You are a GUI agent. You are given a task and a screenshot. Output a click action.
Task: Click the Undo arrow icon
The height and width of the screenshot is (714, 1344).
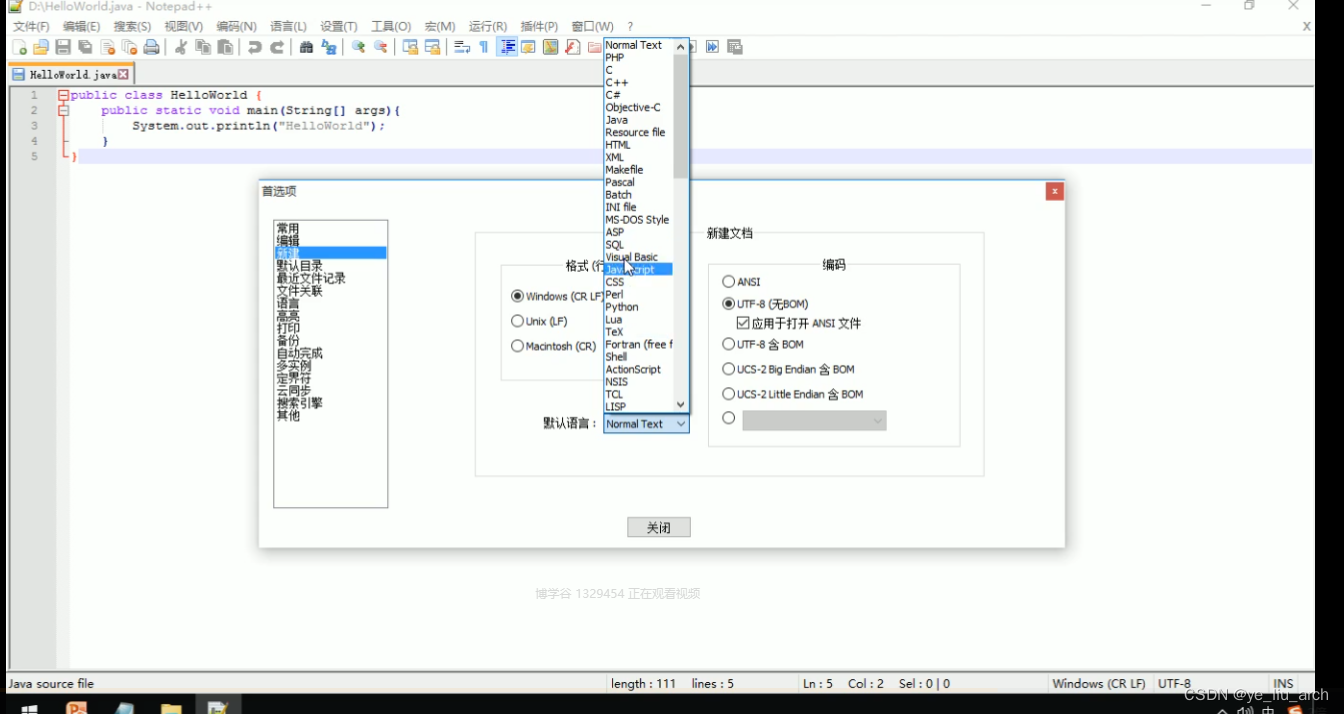(x=255, y=47)
